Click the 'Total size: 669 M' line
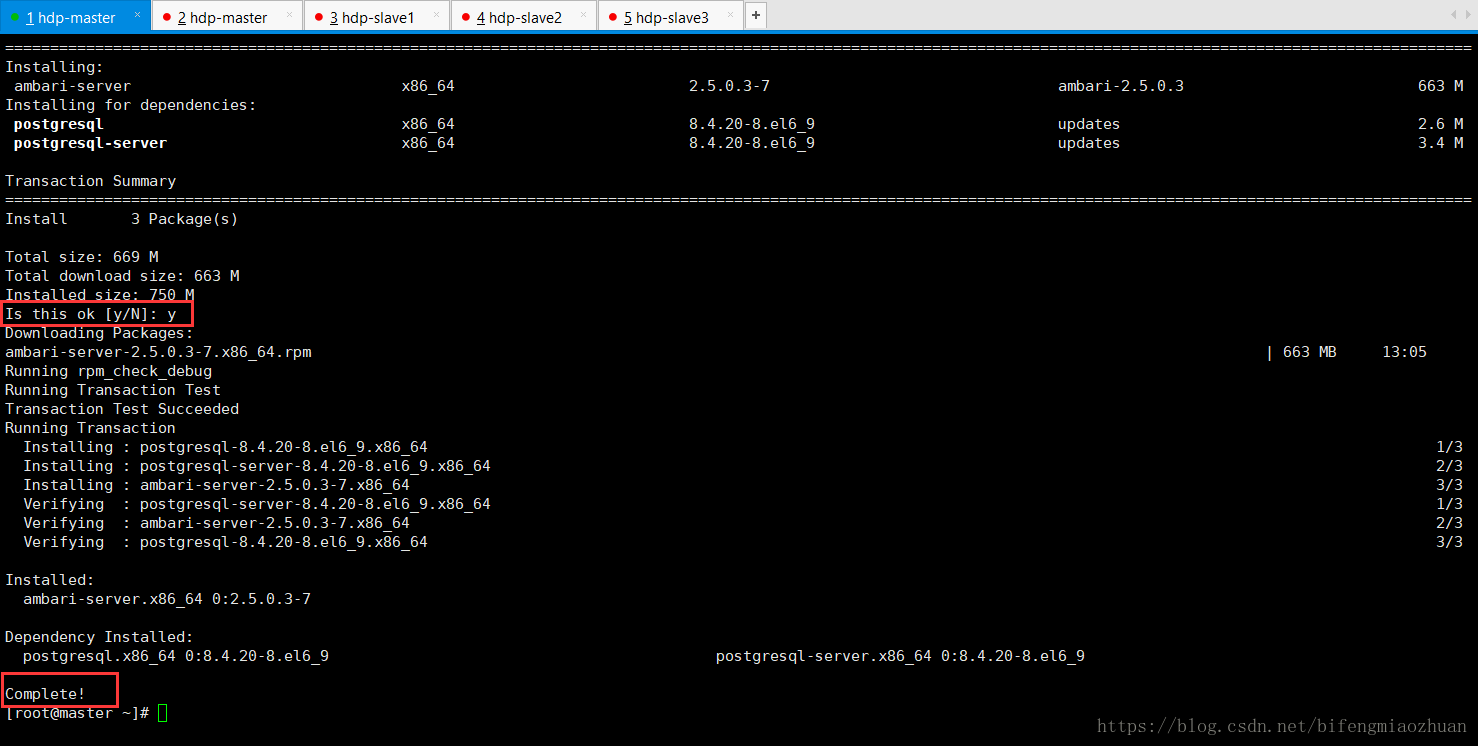This screenshot has width=1478, height=746. tap(82, 257)
